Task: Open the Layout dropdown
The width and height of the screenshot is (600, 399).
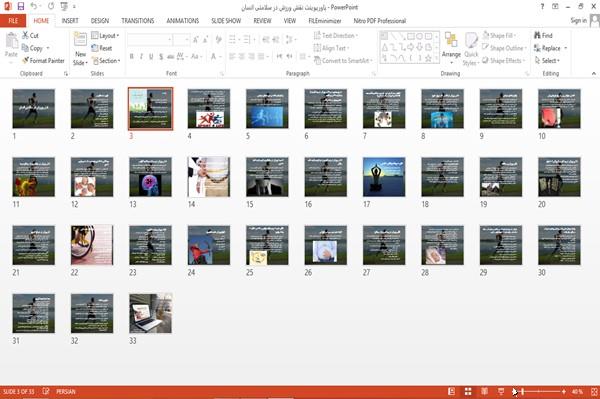Action: (105, 35)
